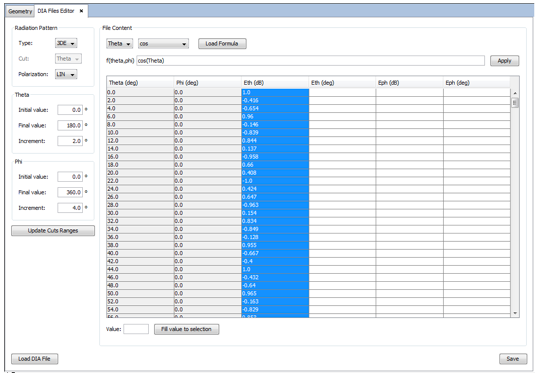Click the Theta 10.0 row cell
The height and width of the screenshot is (375, 539).
pyautogui.click(x=140, y=133)
